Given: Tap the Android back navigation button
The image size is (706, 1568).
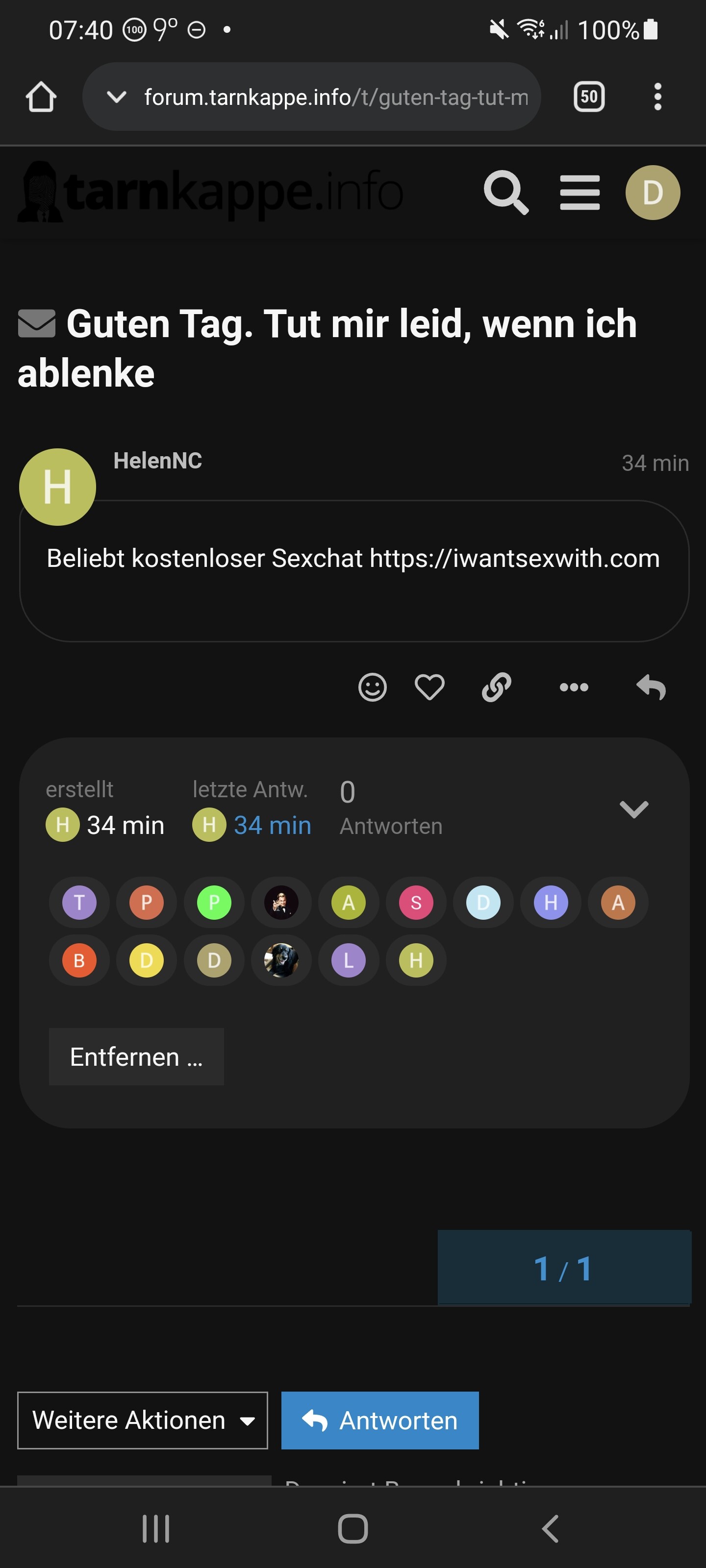Looking at the screenshot, I should [x=550, y=1528].
